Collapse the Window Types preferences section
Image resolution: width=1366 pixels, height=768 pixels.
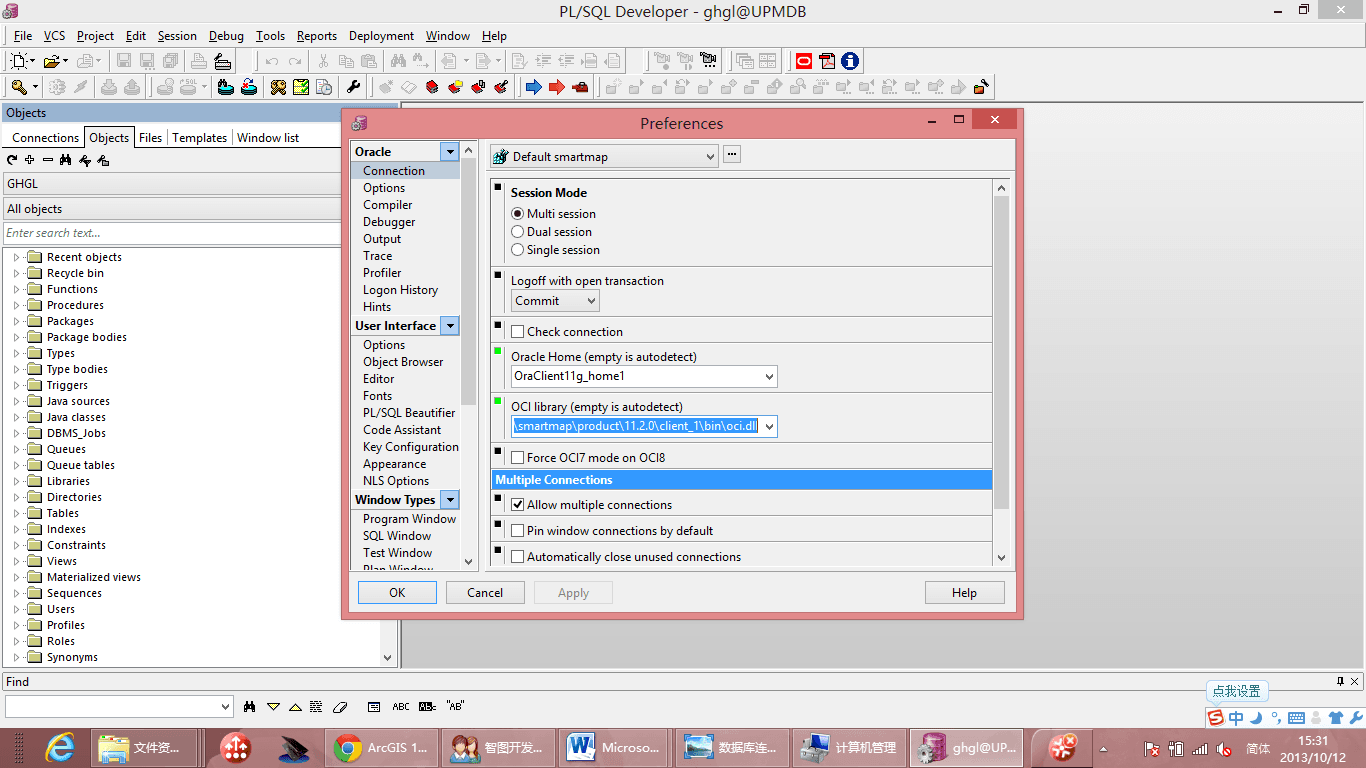coord(450,500)
